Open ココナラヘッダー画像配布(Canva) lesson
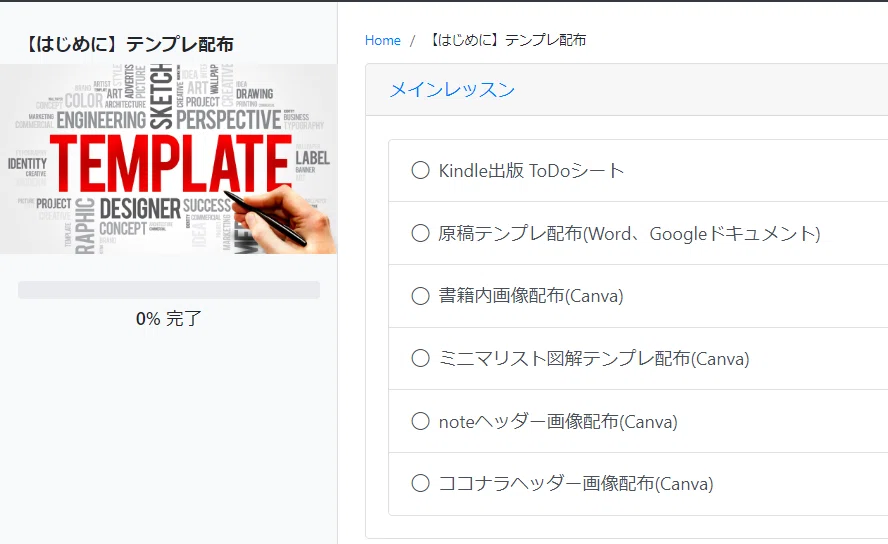Image resolution: width=888 pixels, height=544 pixels. (x=576, y=483)
